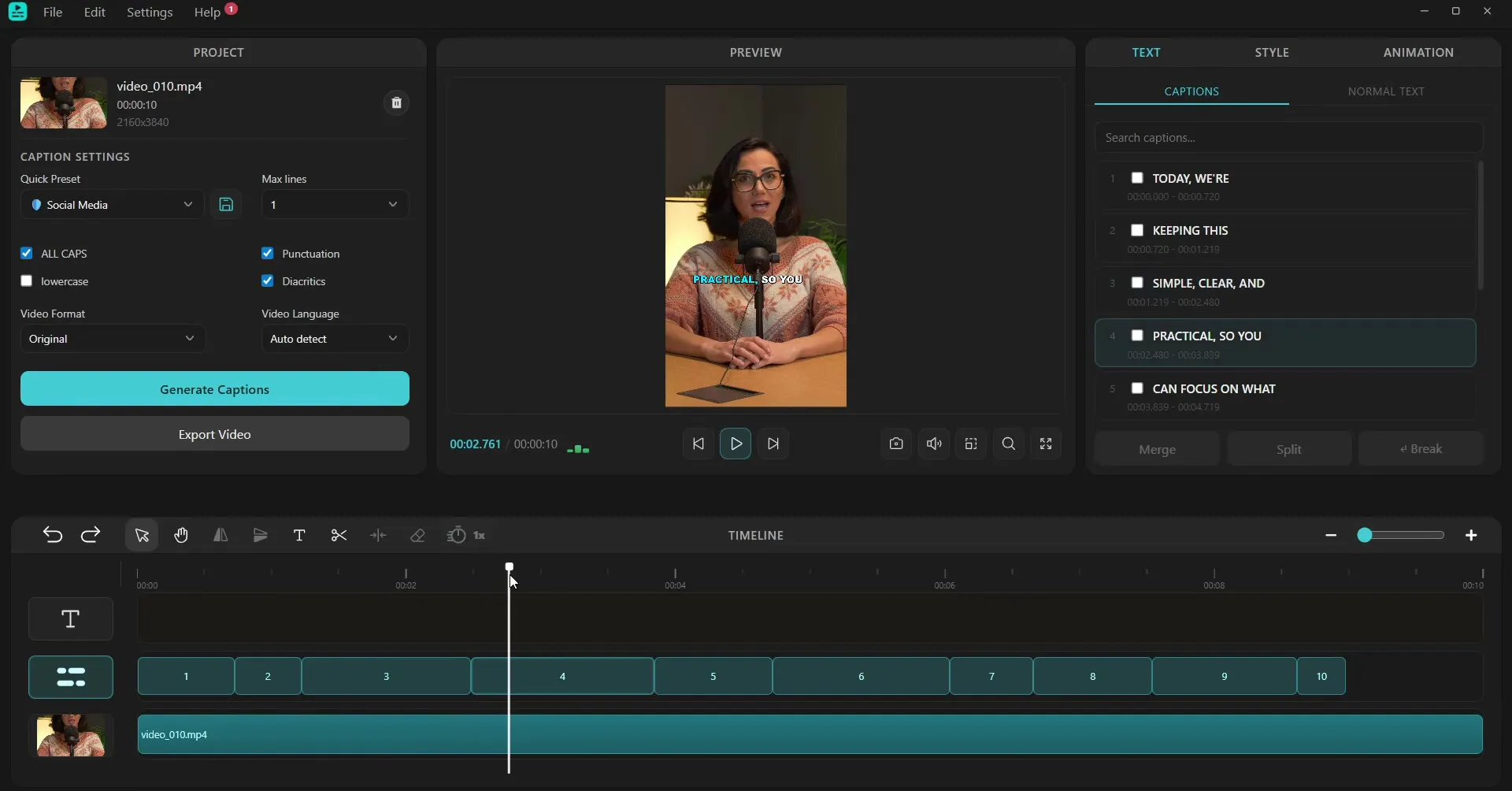
Task: Open the Video Format Original dropdown
Action: click(x=113, y=339)
